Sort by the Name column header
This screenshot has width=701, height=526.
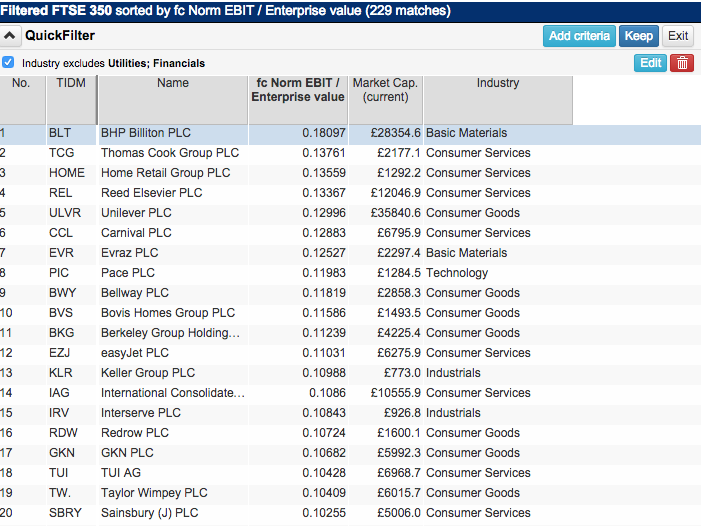tap(173, 100)
